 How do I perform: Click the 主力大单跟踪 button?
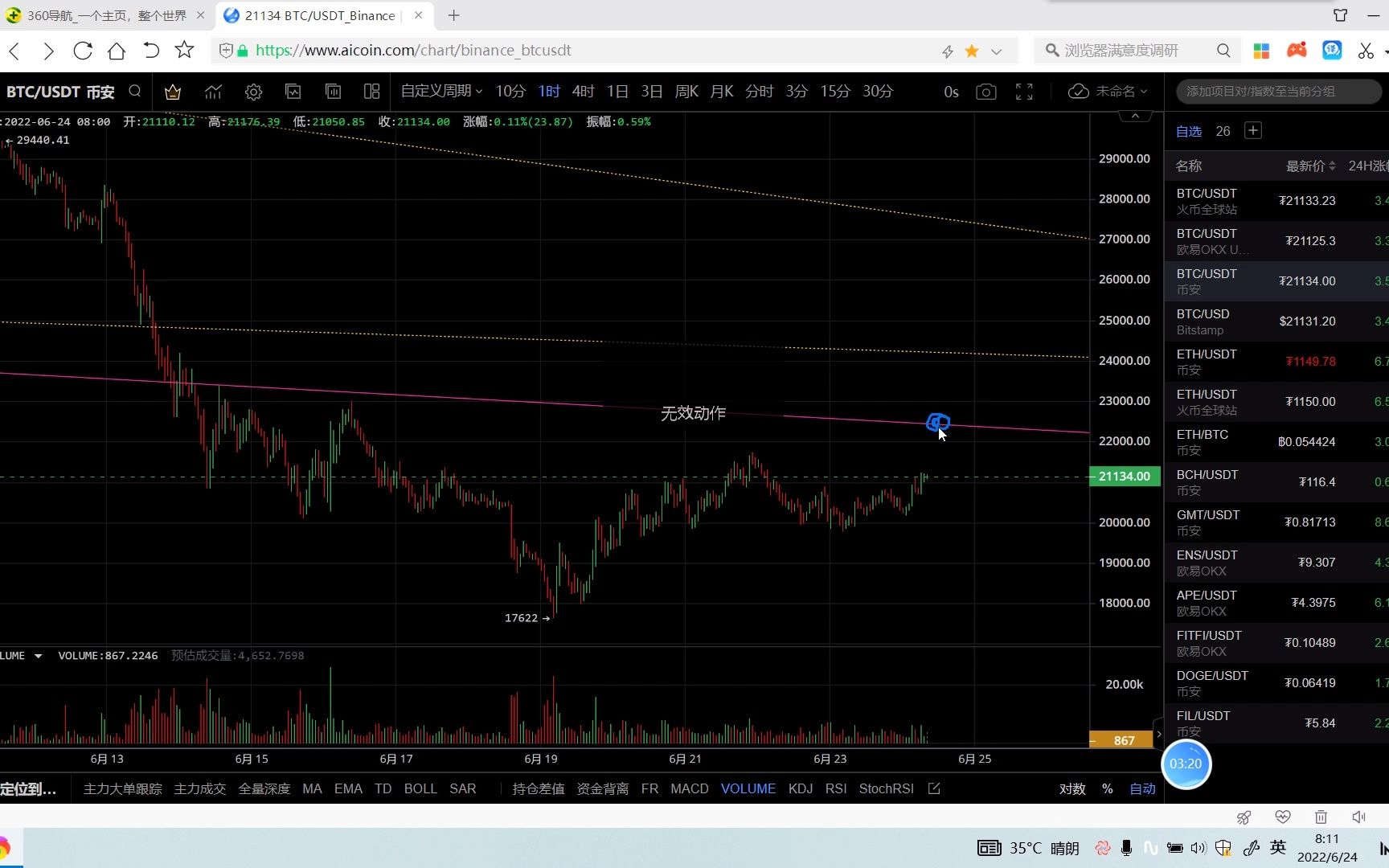tap(122, 788)
